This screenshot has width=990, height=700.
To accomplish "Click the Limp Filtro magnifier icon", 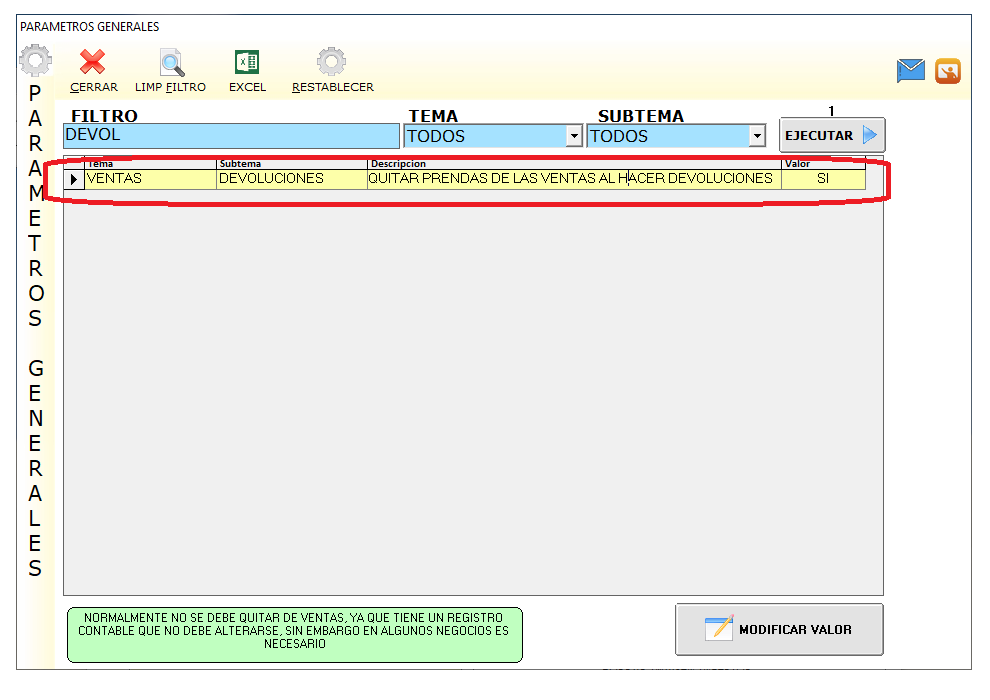I will point(171,63).
